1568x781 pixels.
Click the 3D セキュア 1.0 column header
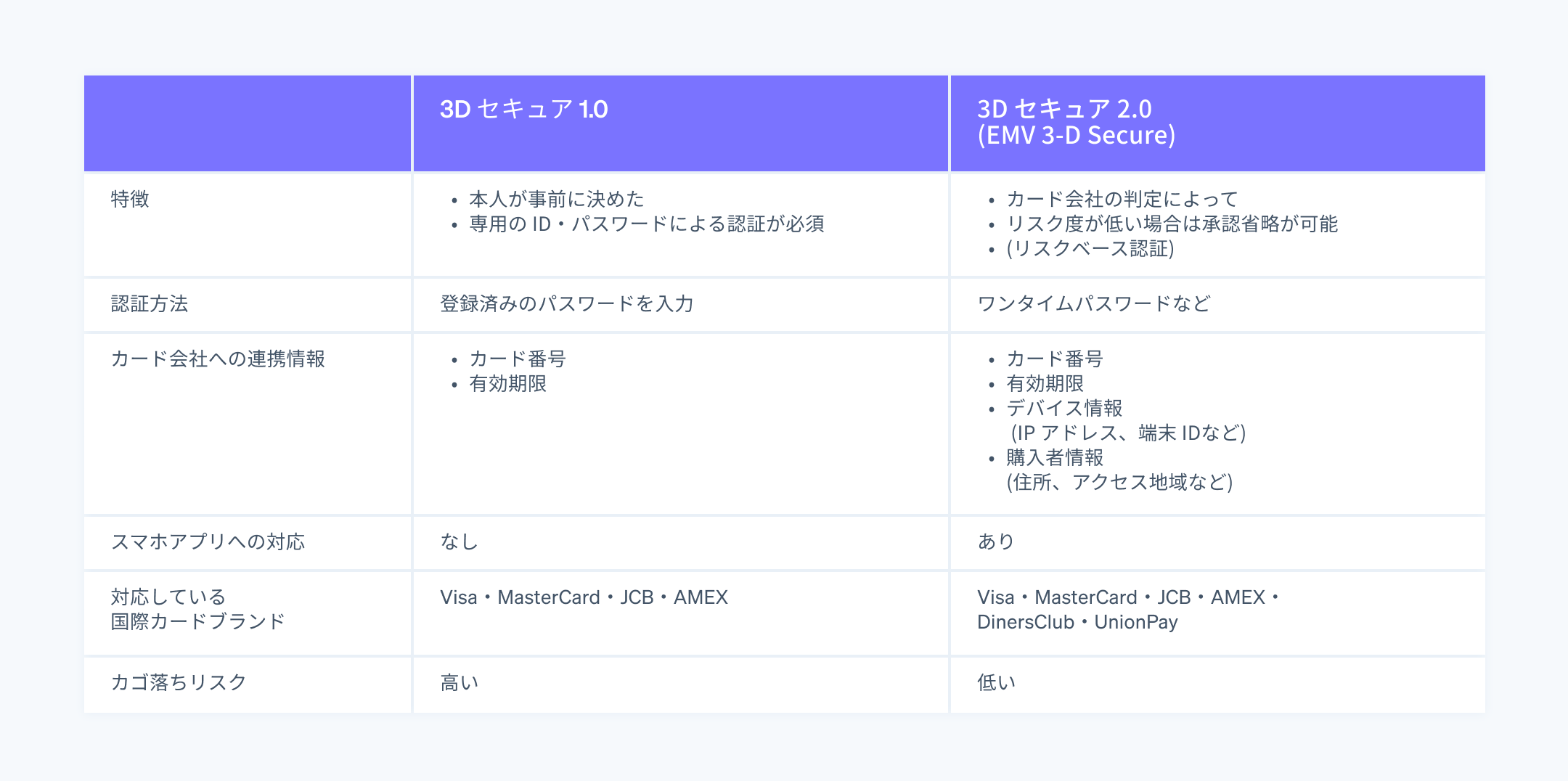[x=523, y=109]
